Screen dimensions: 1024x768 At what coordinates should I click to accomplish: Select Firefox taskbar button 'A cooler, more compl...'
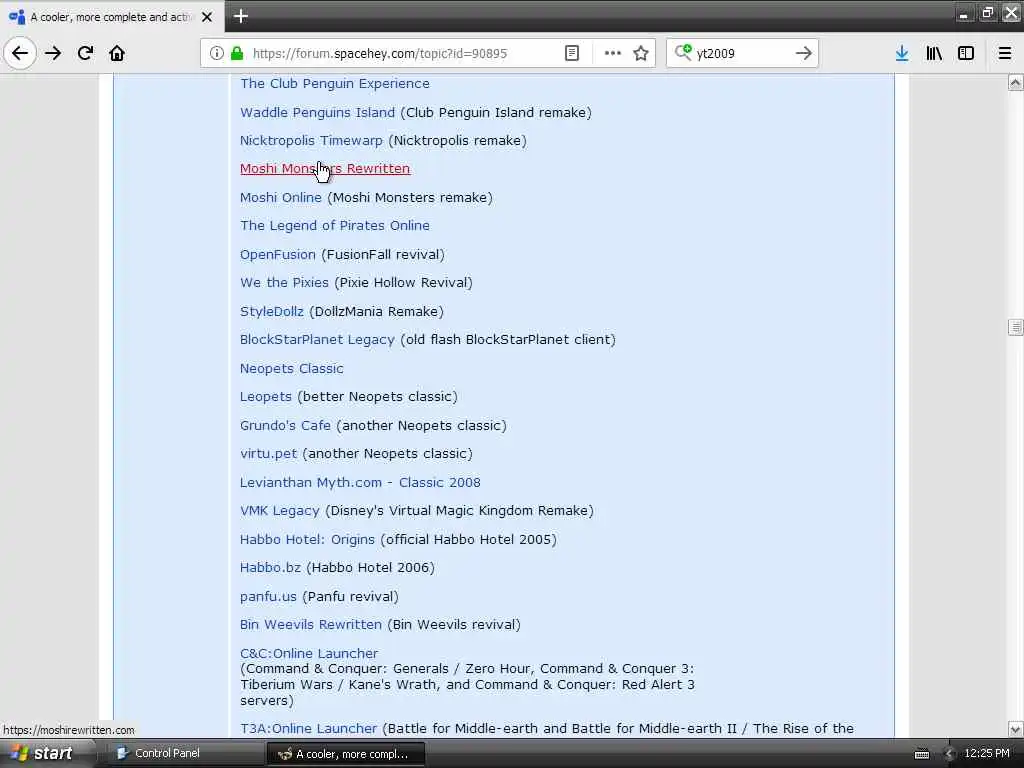click(345, 754)
